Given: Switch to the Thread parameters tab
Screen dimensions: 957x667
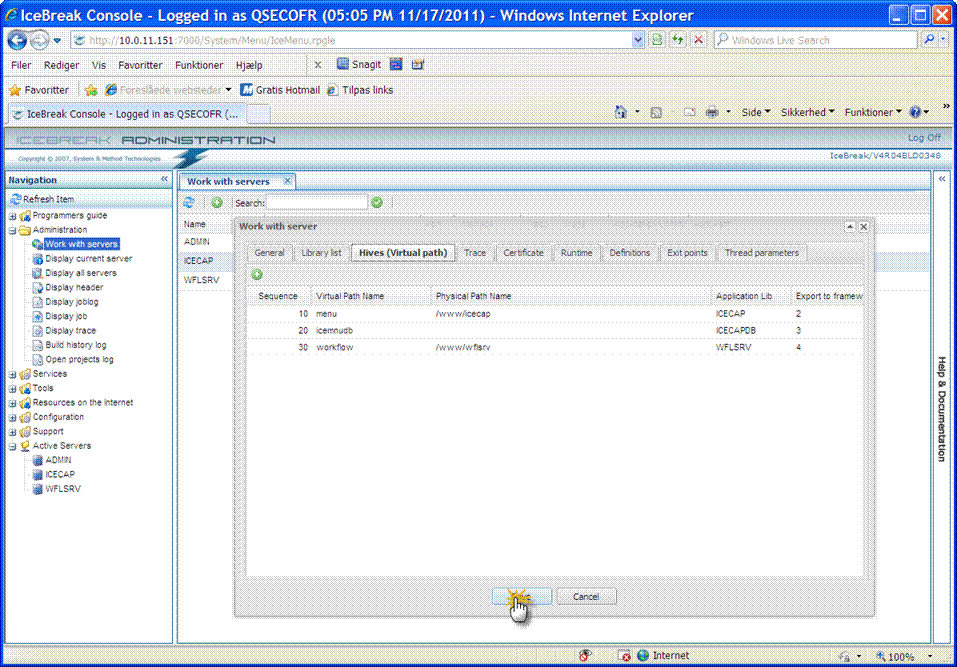Looking at the screenshot, I should point(762,253).
